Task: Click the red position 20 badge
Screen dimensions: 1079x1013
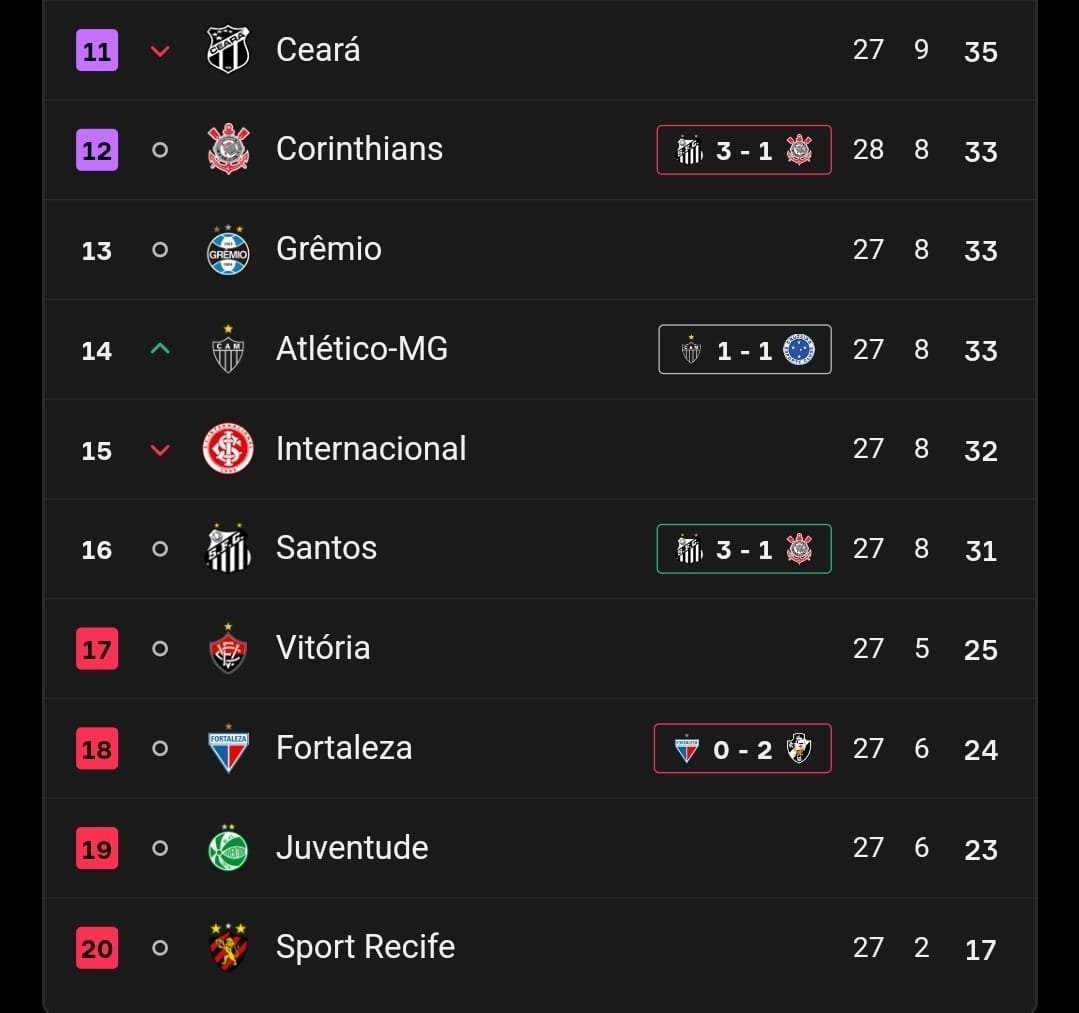Action: pyautogui.click(x=97, y=948)
